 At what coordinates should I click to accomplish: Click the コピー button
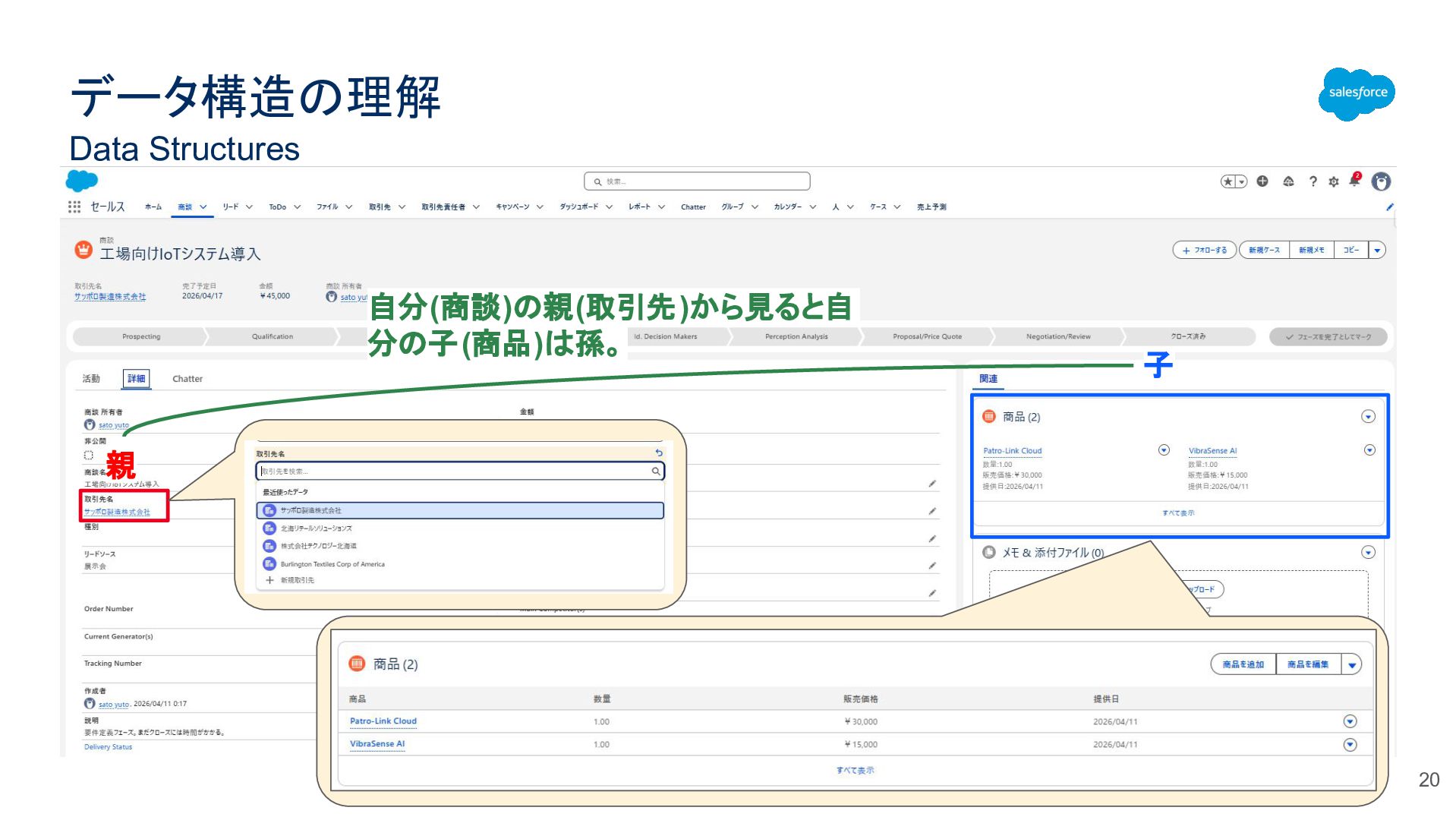click(1351, 250)
